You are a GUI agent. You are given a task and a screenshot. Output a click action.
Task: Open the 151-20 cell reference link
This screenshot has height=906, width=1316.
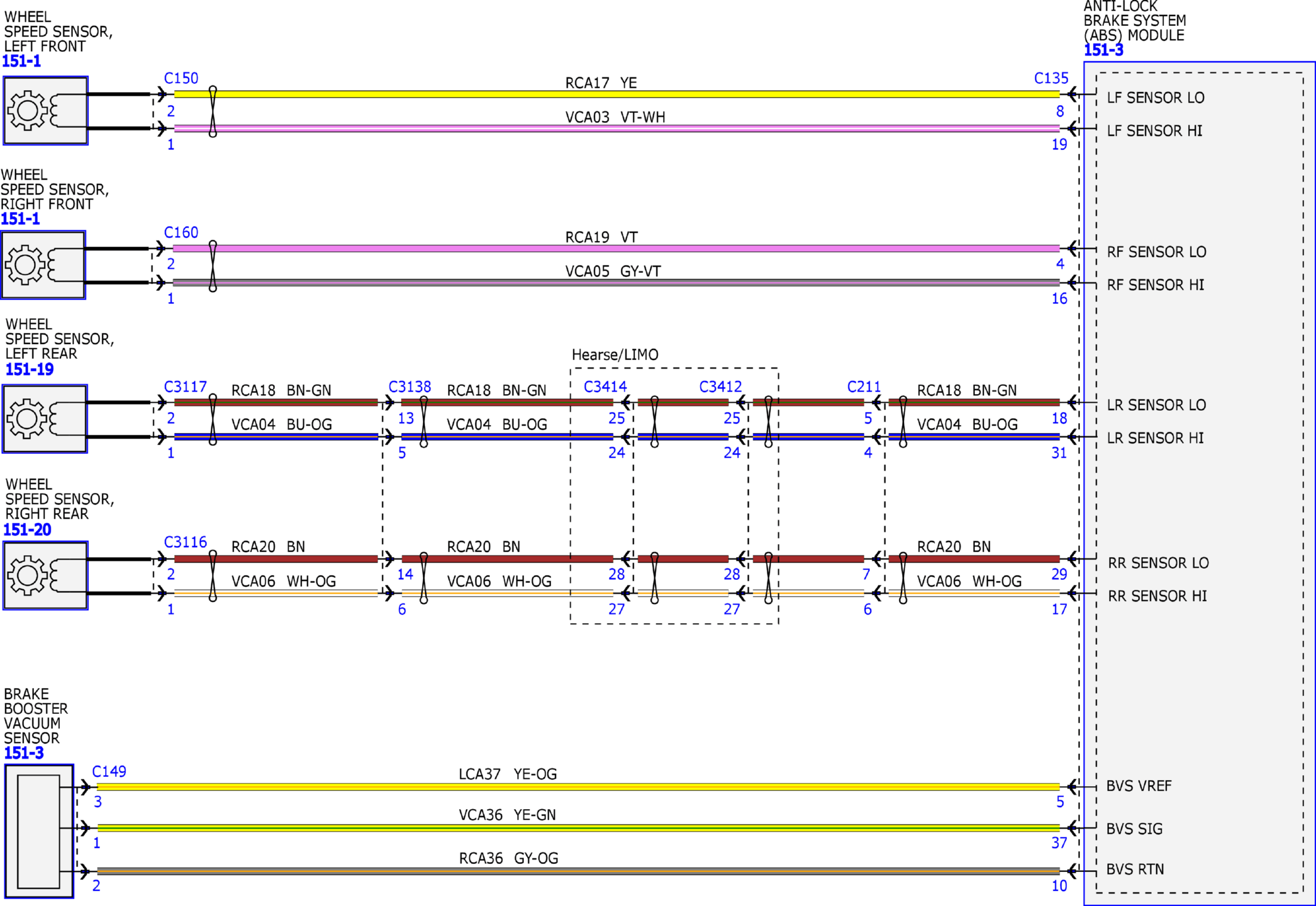click(x=27, y=529)
